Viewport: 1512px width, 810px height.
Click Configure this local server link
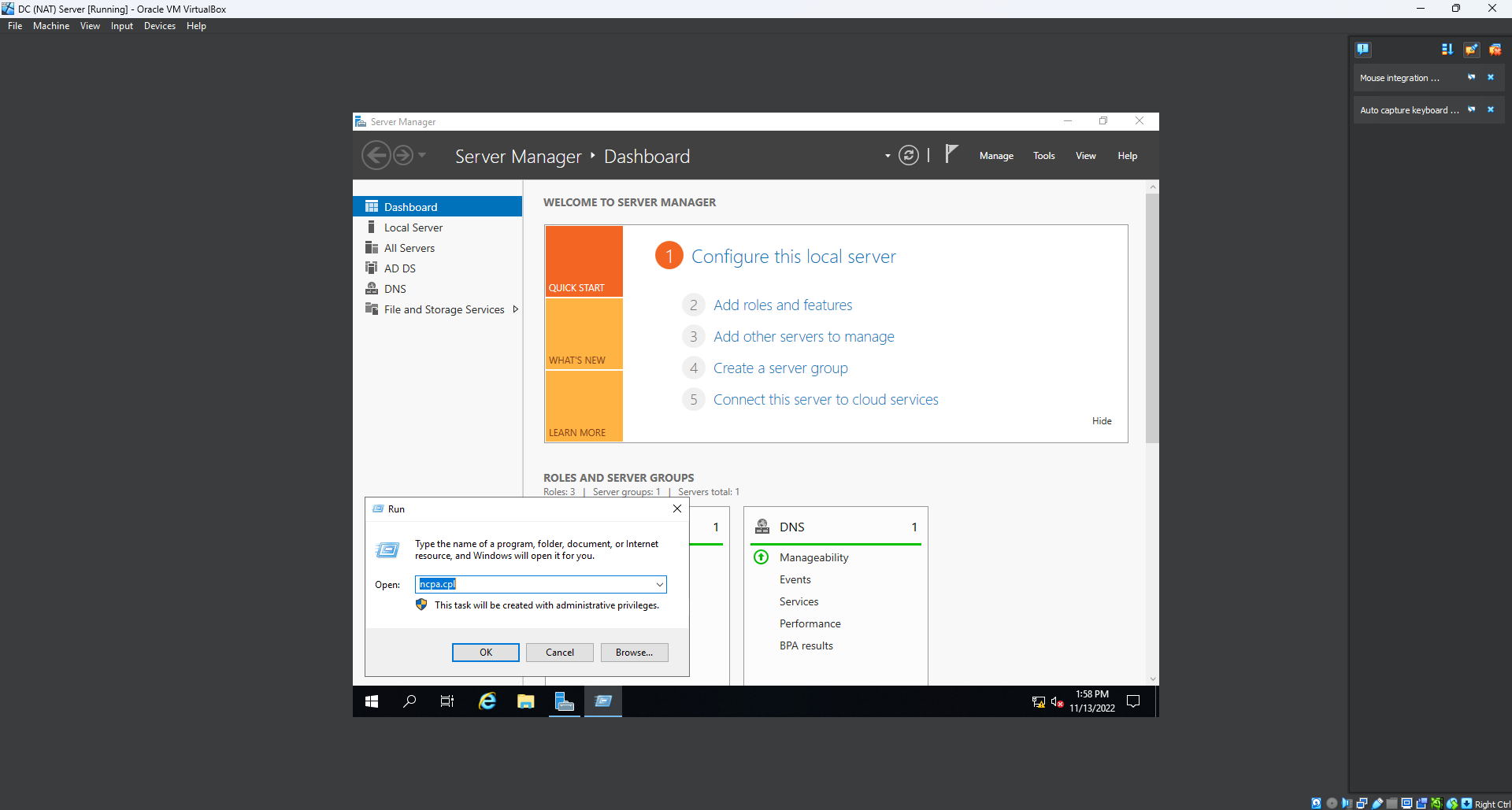pos(793,257)
